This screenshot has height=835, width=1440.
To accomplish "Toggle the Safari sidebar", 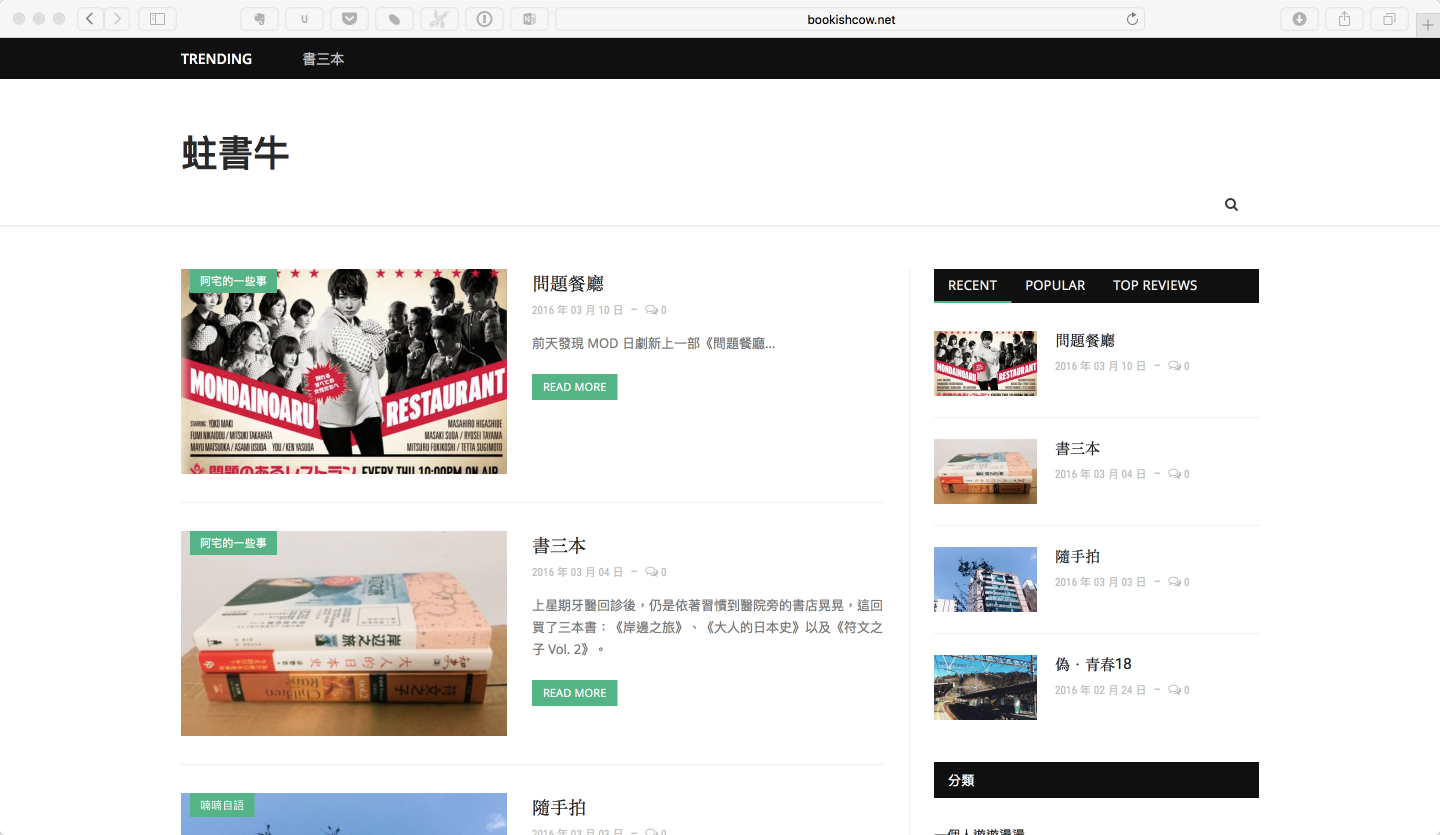I will click(157, 19).
